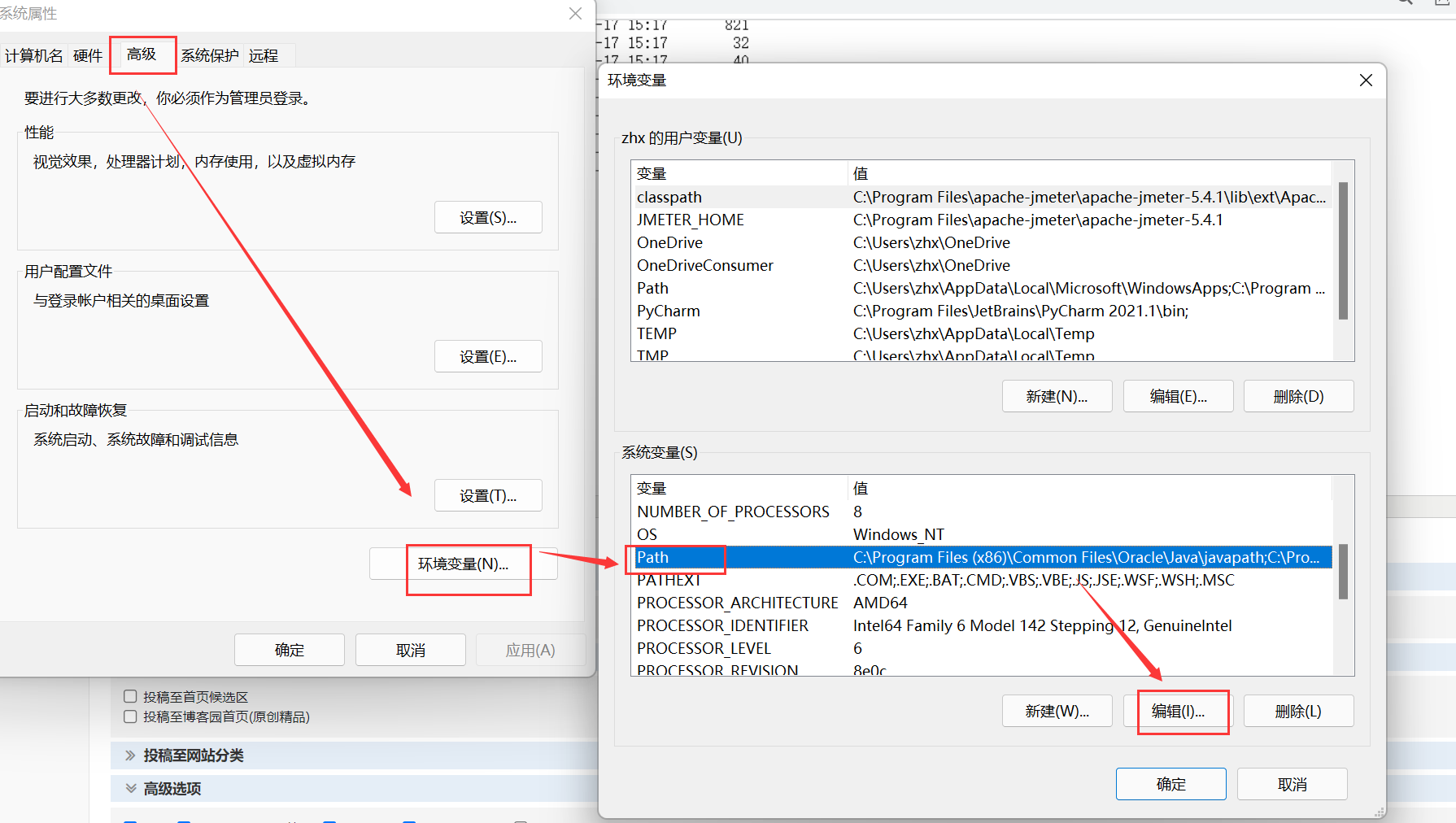
Task: Click 取消 in 系统属性 window
Action: (411, 650)
